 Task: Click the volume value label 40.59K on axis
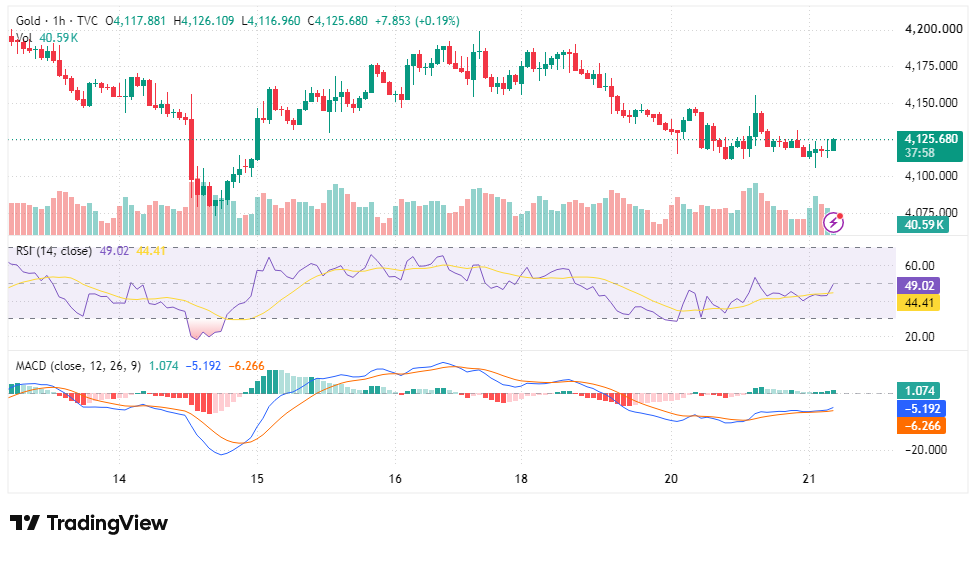[923, 224]
